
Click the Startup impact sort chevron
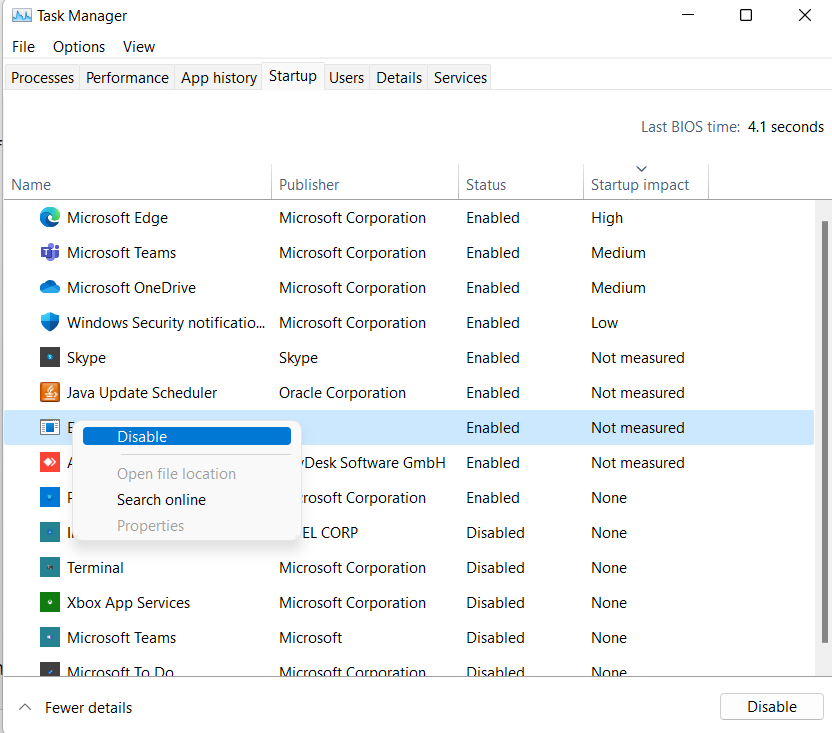coord(641,168)
